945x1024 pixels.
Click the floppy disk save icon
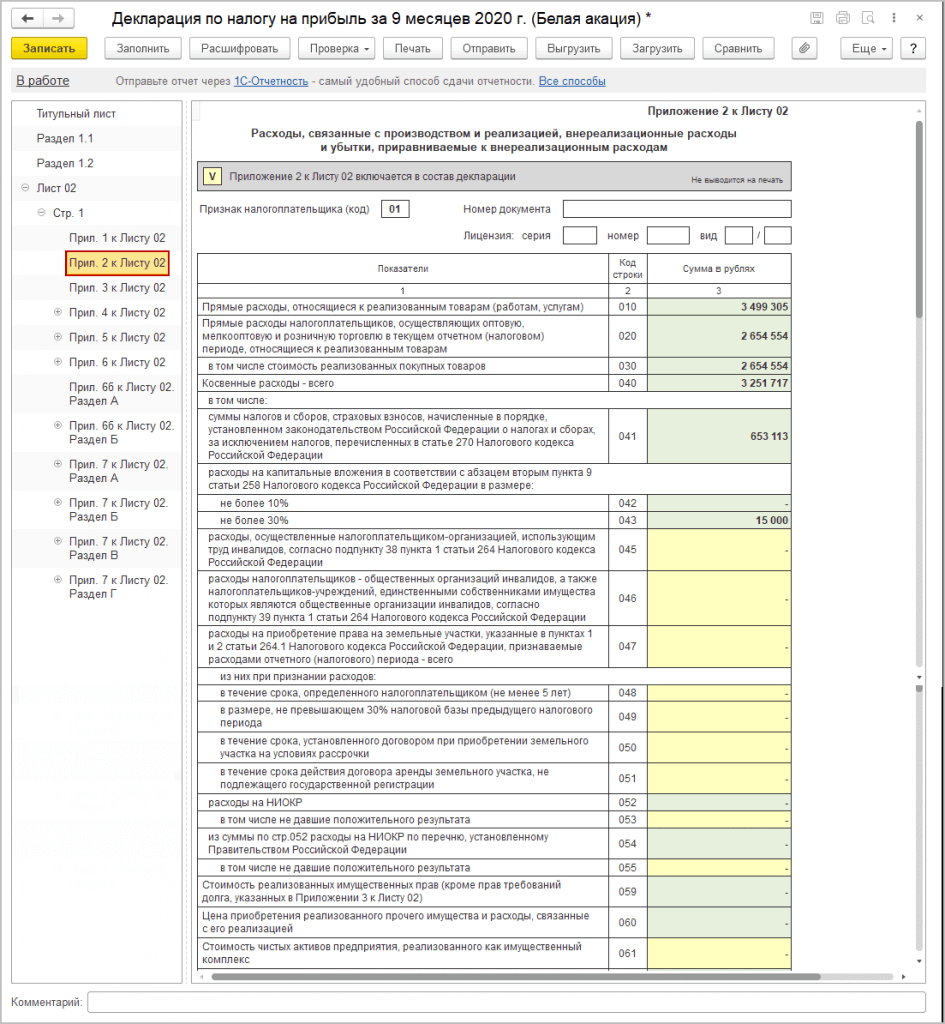(817, 19)
